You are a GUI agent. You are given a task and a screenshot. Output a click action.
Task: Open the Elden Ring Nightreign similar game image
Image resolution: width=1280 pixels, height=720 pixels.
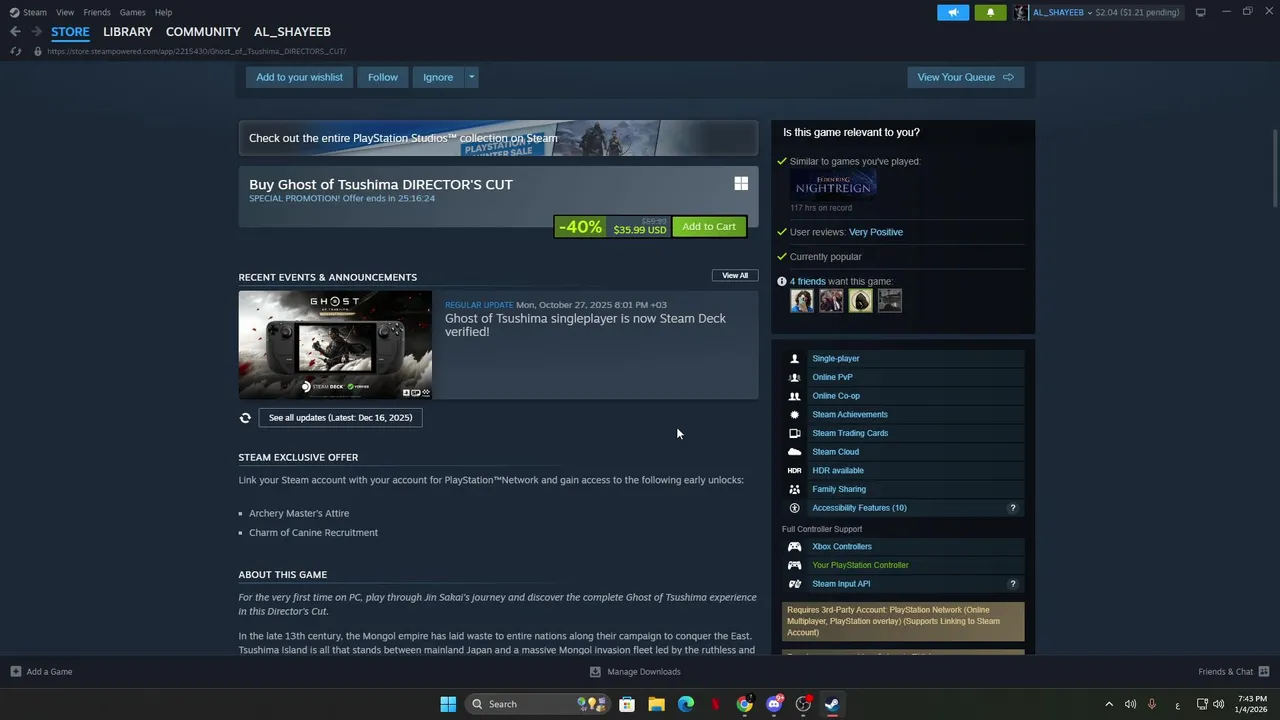833,185
